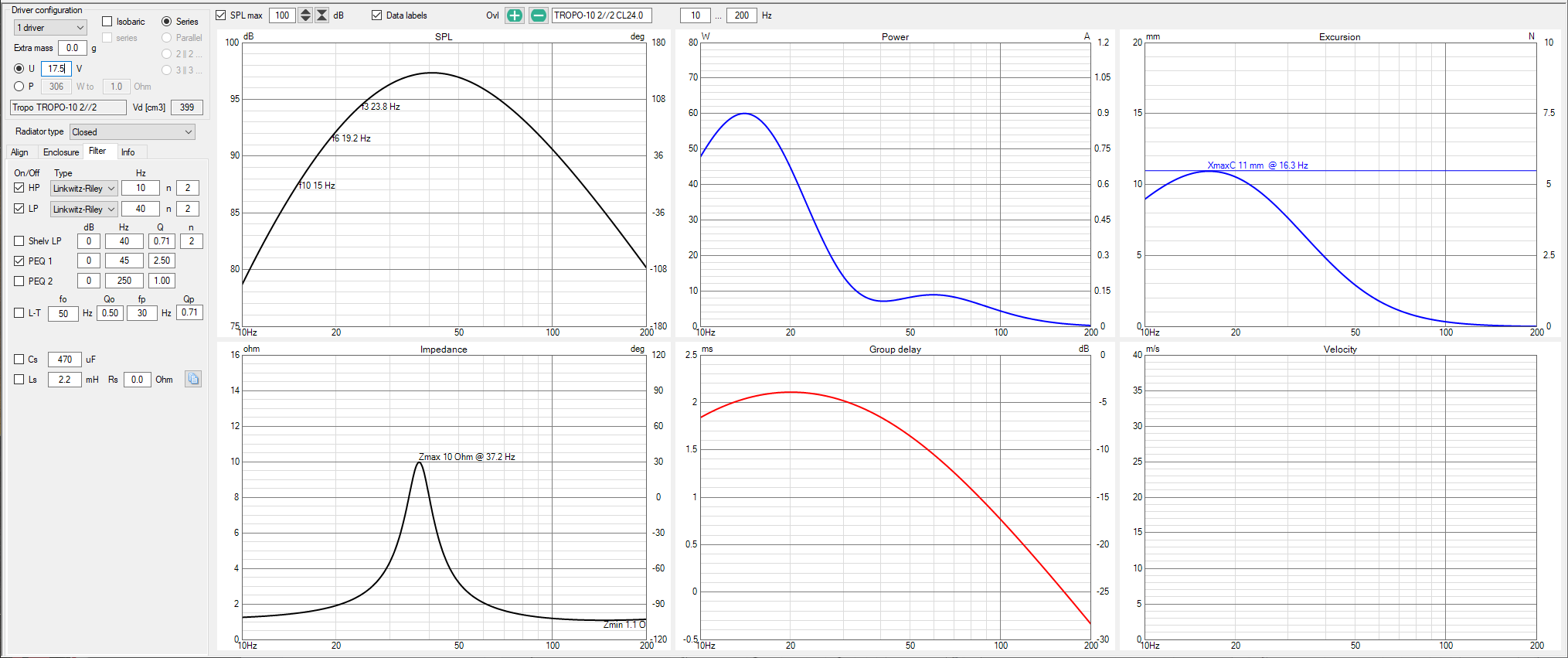Screen dimensions: 1568x658
Task: Click the Group delay chart title
Action: point(895,349)
